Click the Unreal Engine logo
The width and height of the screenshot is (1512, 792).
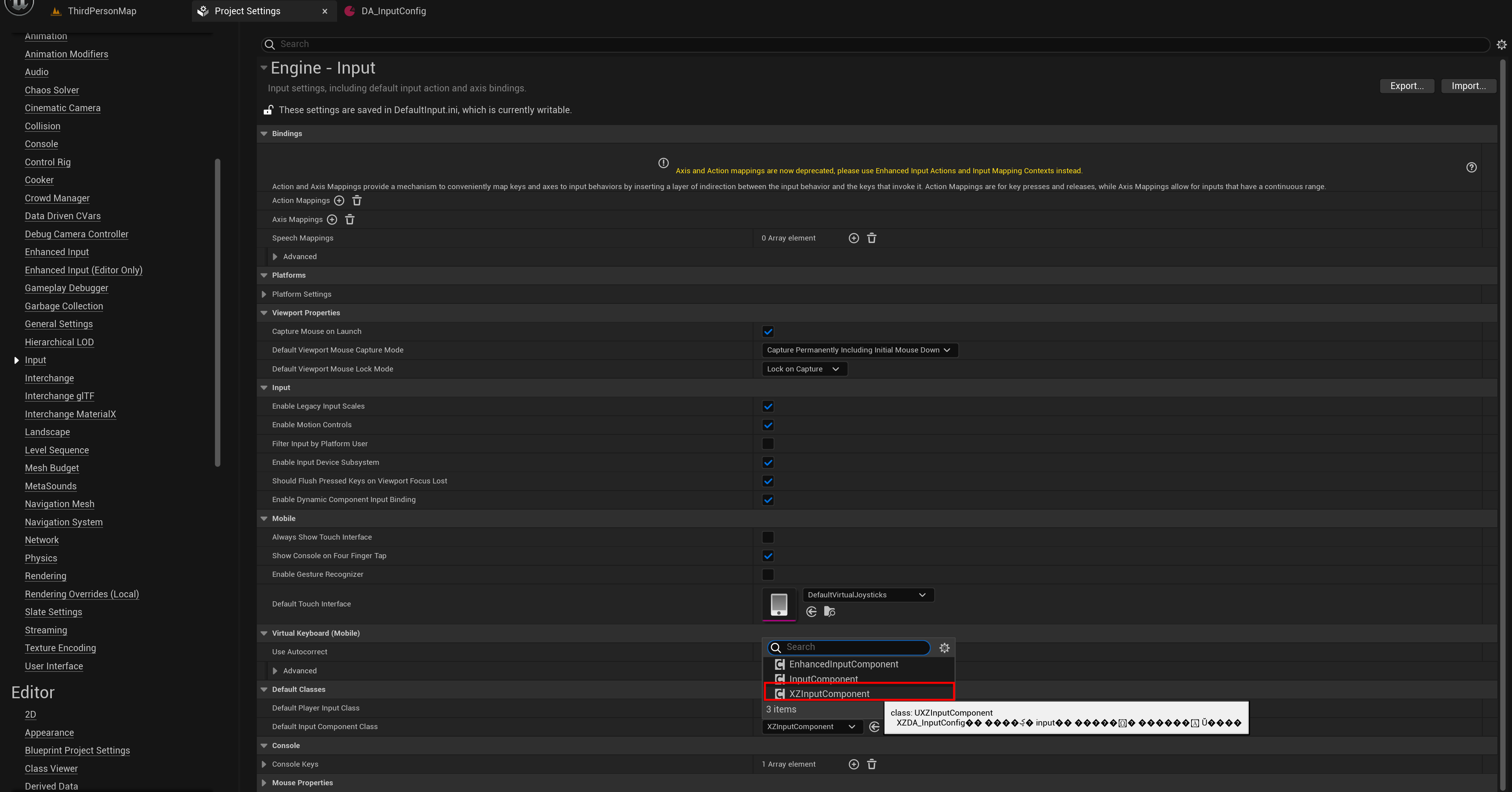point(19,6)
